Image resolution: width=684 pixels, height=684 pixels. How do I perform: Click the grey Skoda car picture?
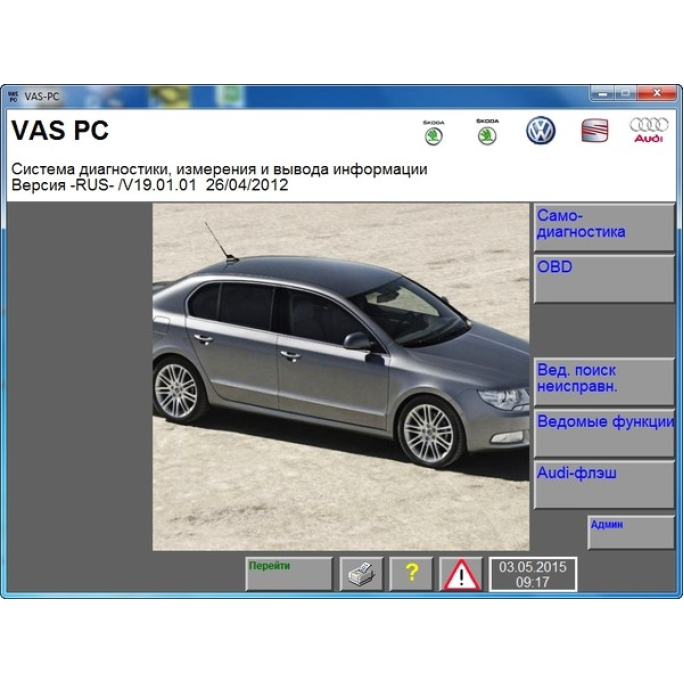click(x=341, y=377)
